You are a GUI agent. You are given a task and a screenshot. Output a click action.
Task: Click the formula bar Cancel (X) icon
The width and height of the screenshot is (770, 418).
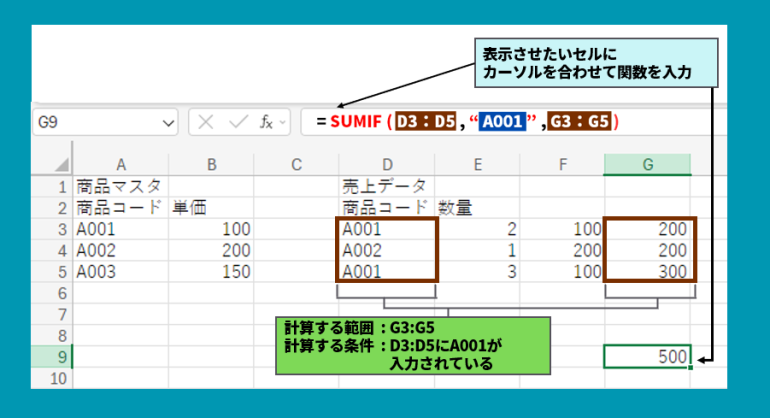207,122
